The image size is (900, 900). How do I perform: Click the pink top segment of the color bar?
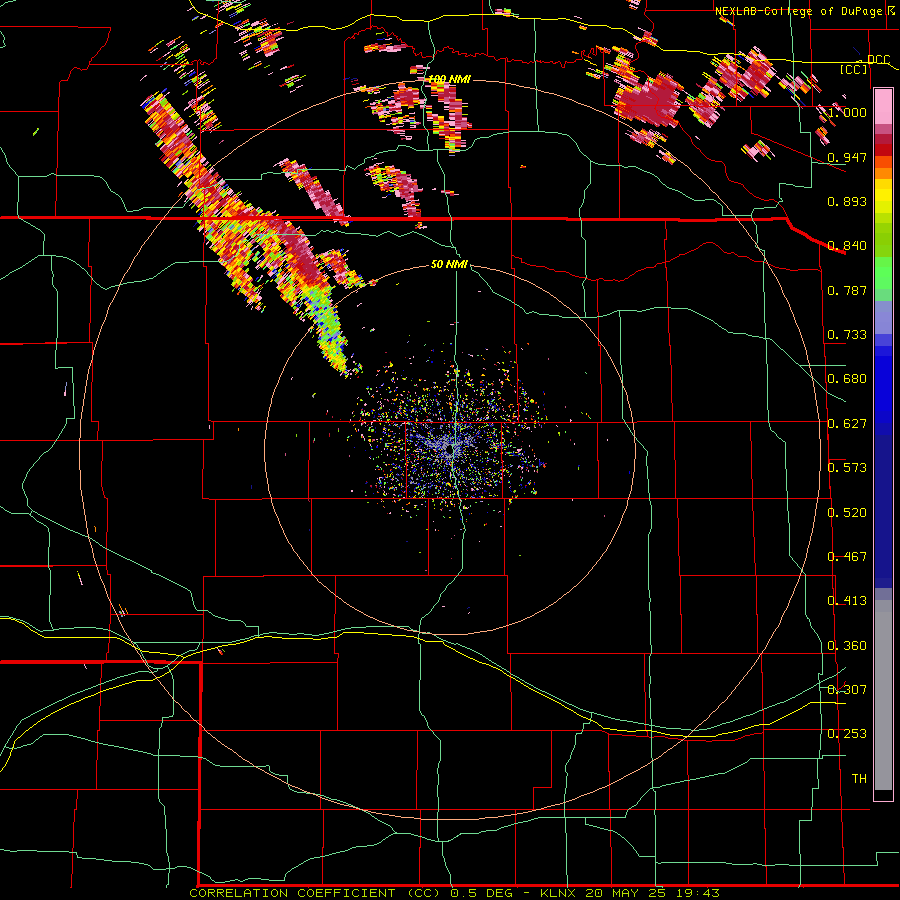(x=883, y=107)
